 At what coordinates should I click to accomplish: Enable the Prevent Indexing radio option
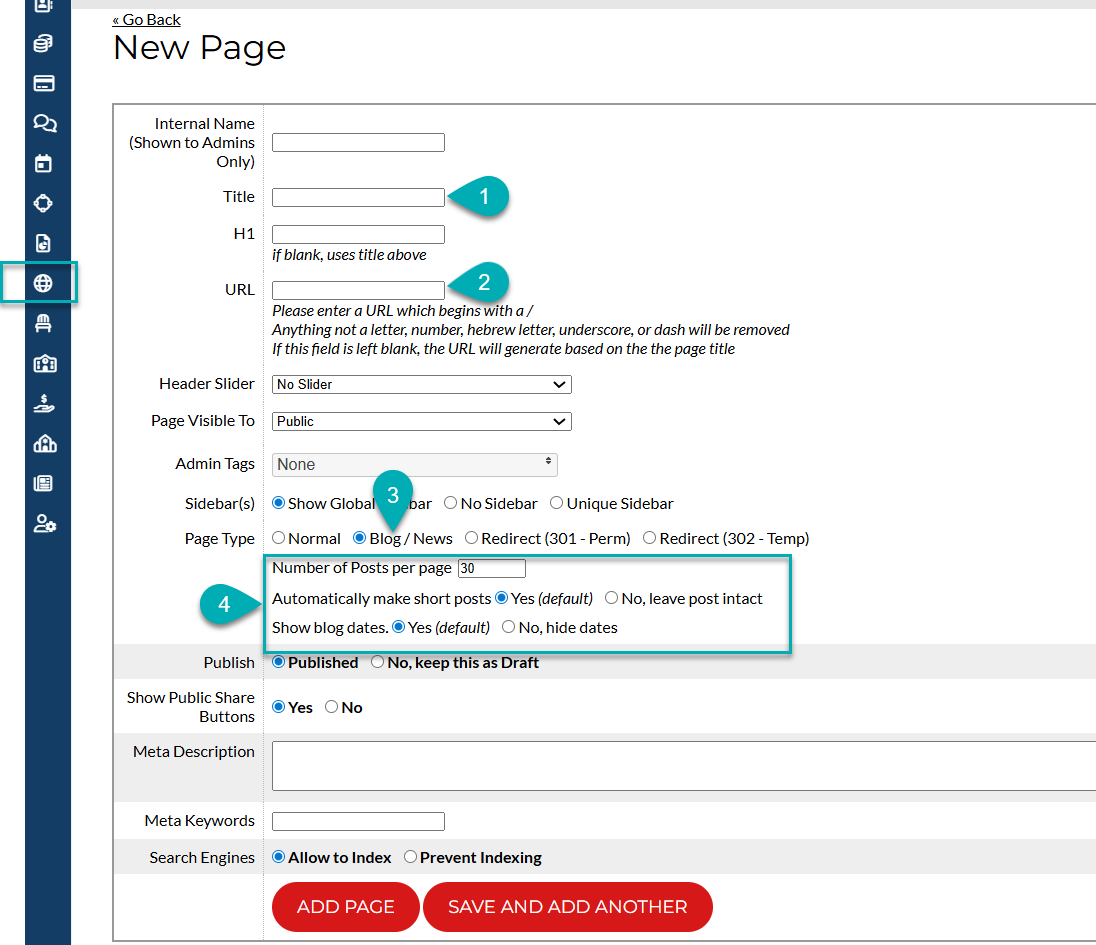410,857
